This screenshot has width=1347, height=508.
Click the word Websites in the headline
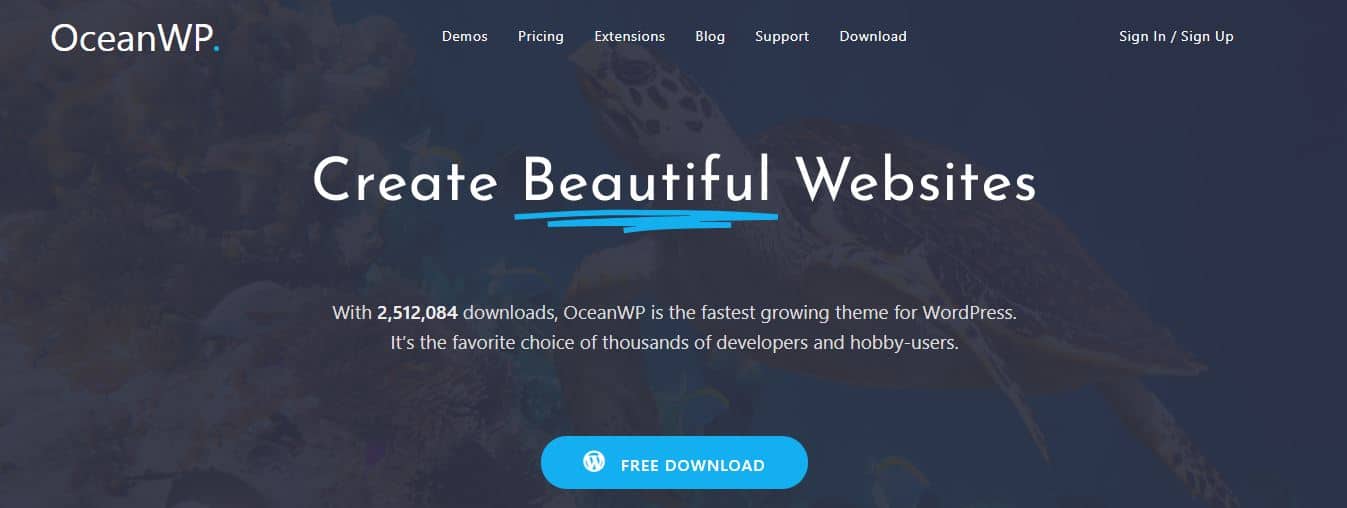916,182
